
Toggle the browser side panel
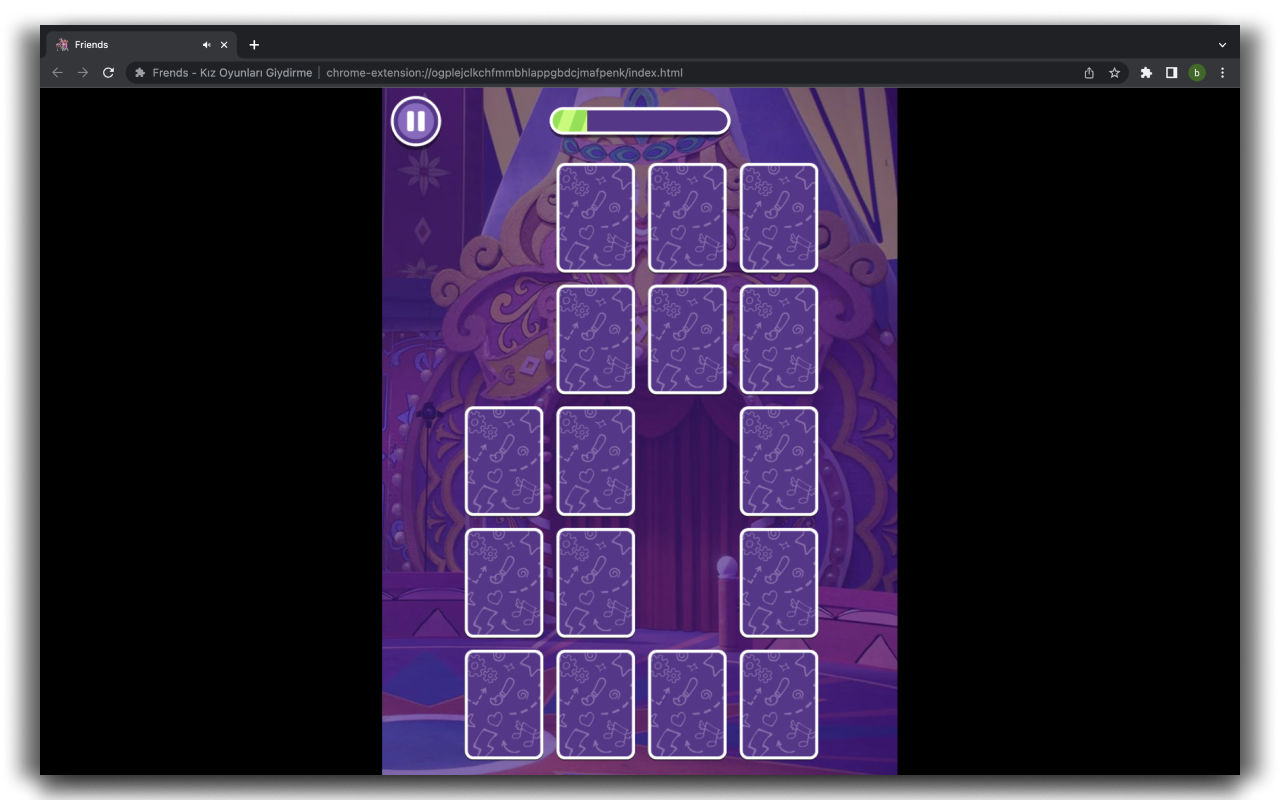tap(1171, 73)
